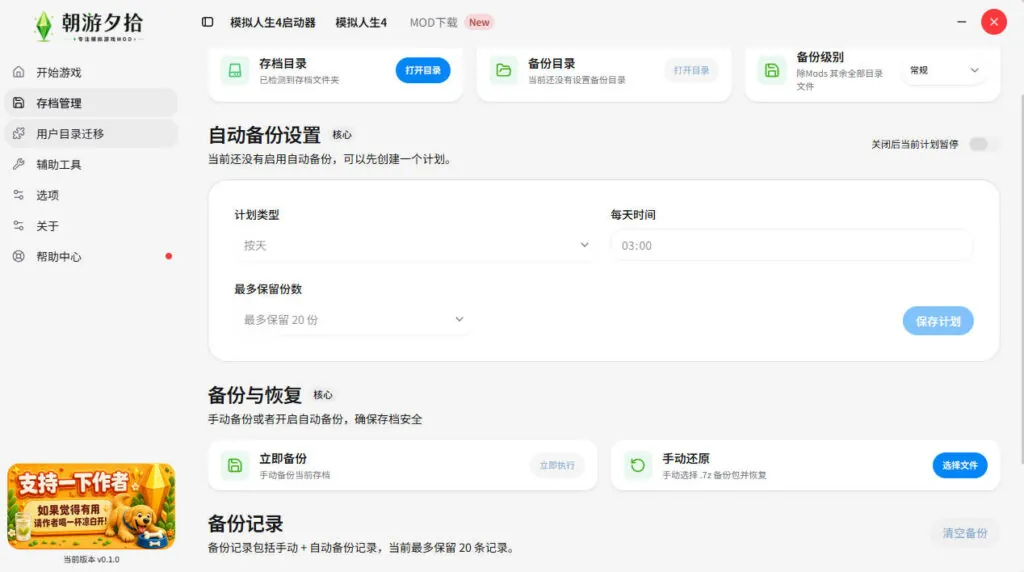The width and height of the screenshot is (1024, 572).
Task: Open 帮助中心 in the sidebar
Action: click(91, 256)
